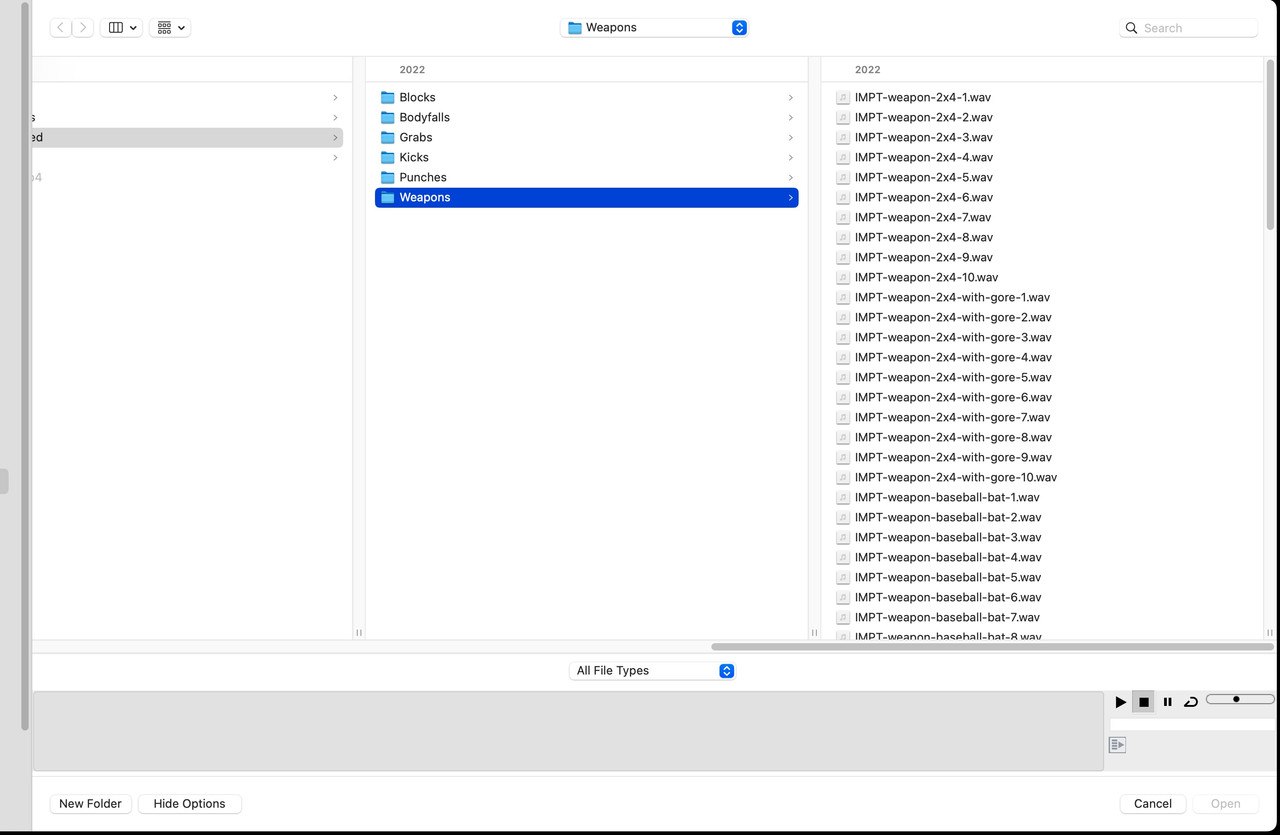
Task: Click the Stop playback icon
Action: [1143, 701]
